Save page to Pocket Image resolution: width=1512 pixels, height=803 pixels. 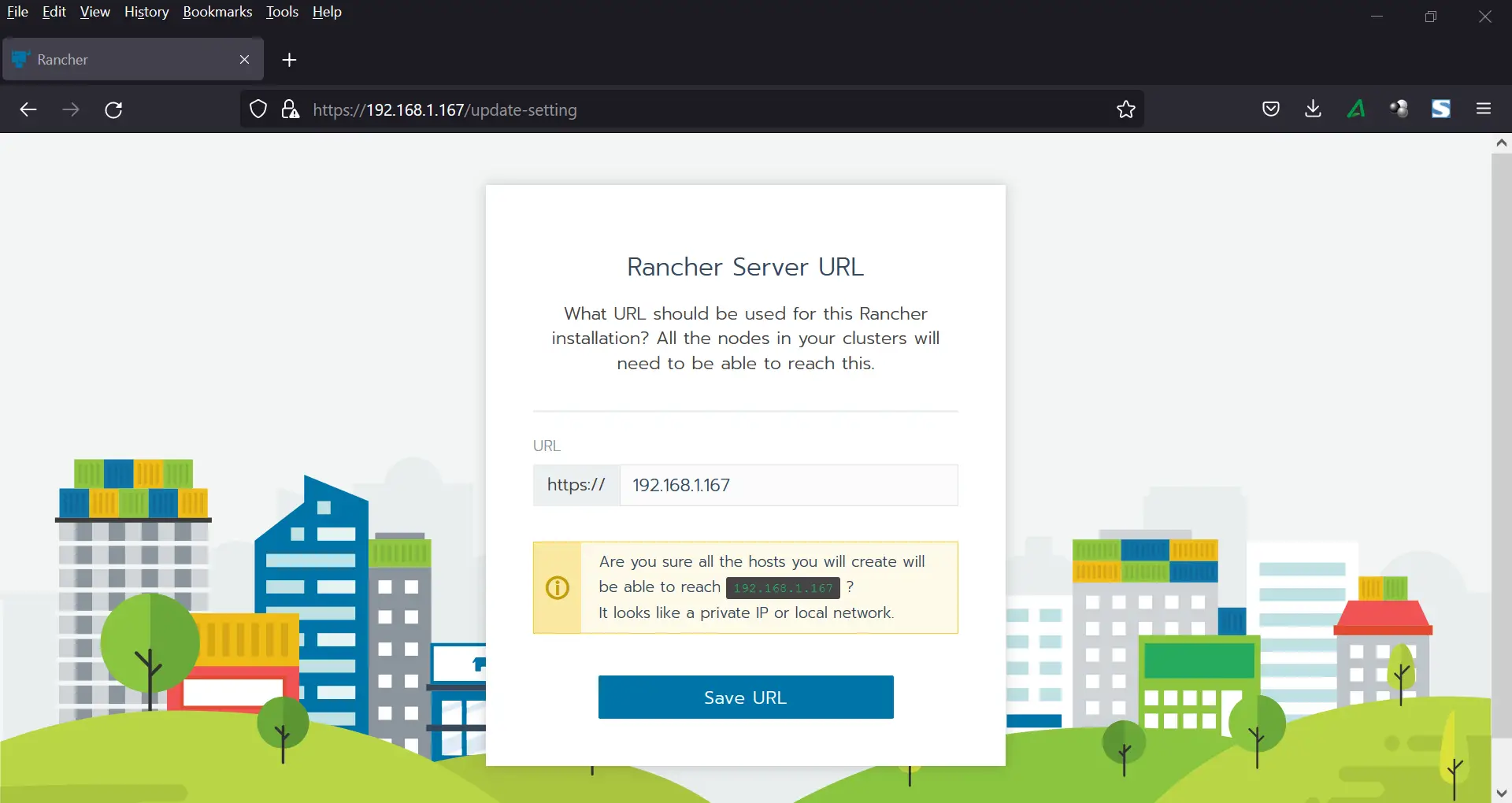coord(1271,109)
